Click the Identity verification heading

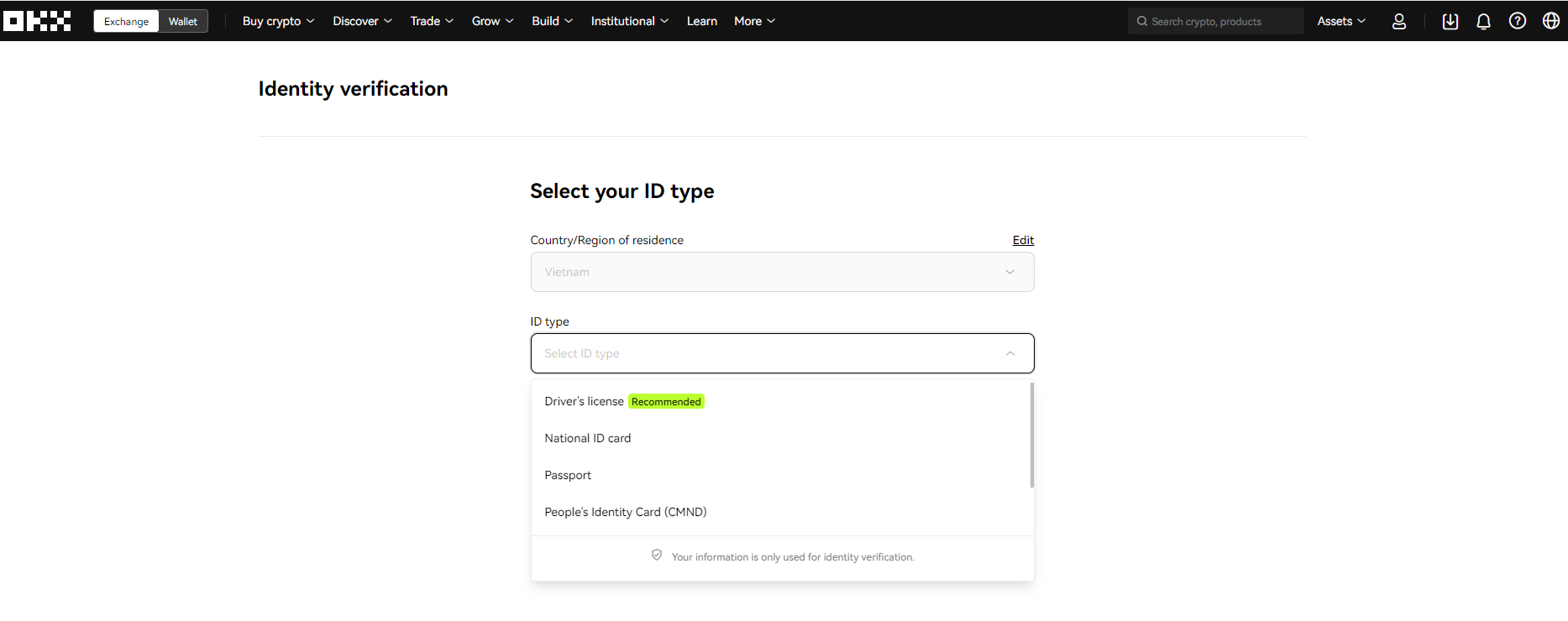point(353,89)
